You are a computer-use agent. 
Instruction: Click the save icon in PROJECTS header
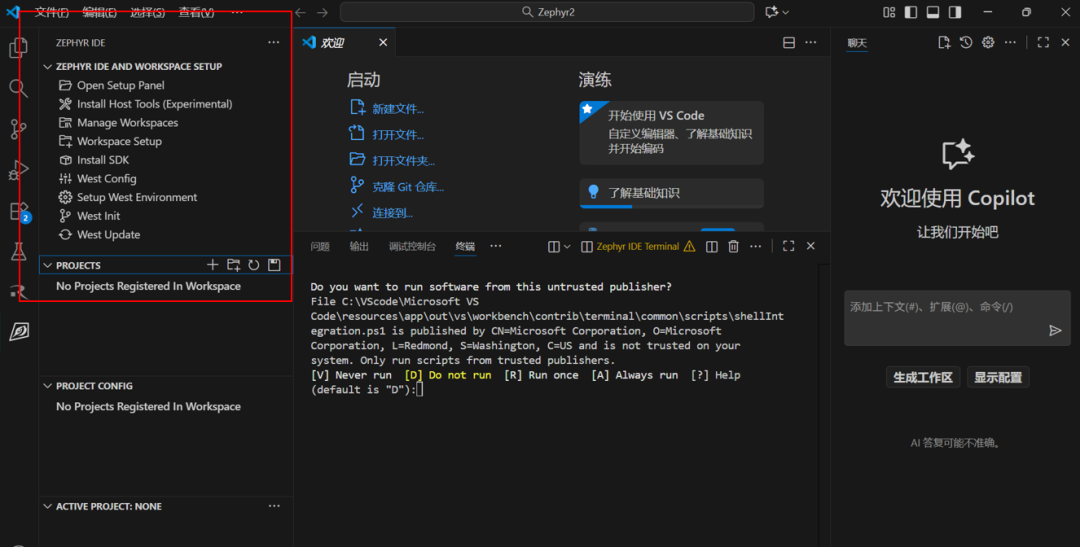tap(274, 265)
